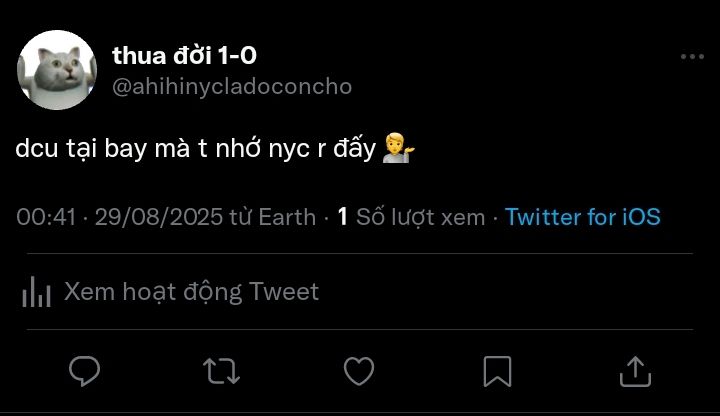Click "Xem hoạt động Tweet" text
The image size is (720, 416).
[x=191, y=292]
